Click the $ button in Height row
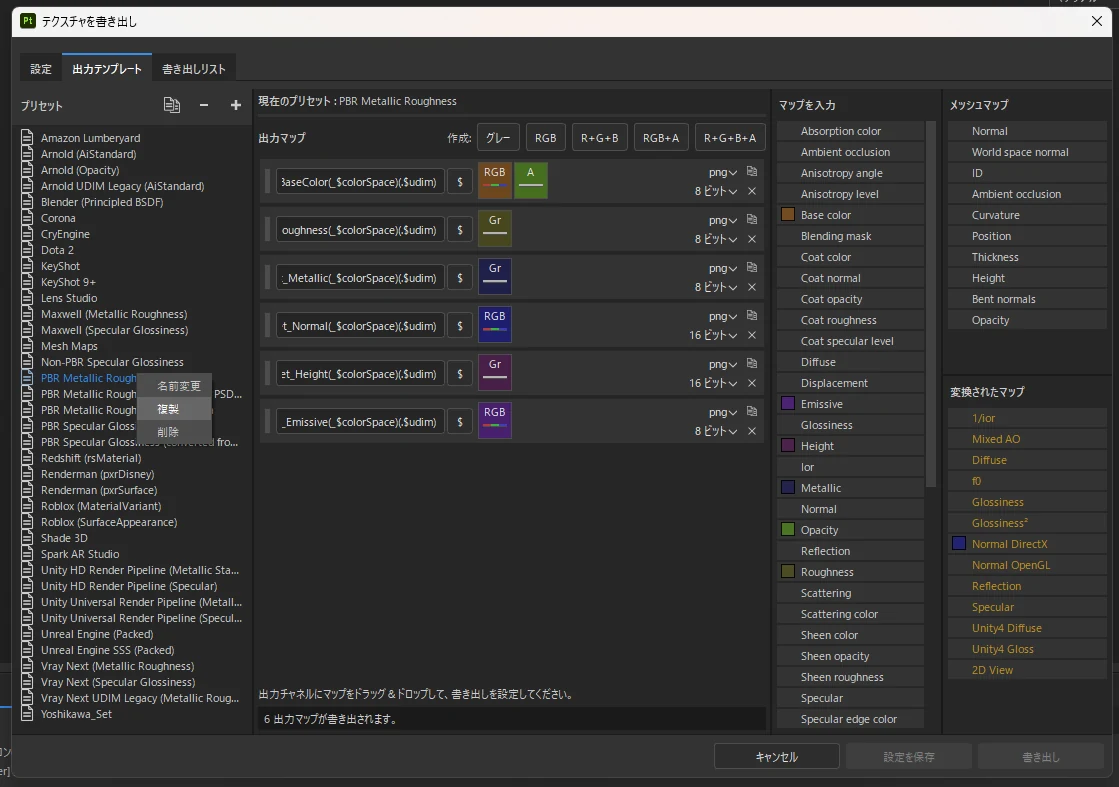 coord(460,373)
